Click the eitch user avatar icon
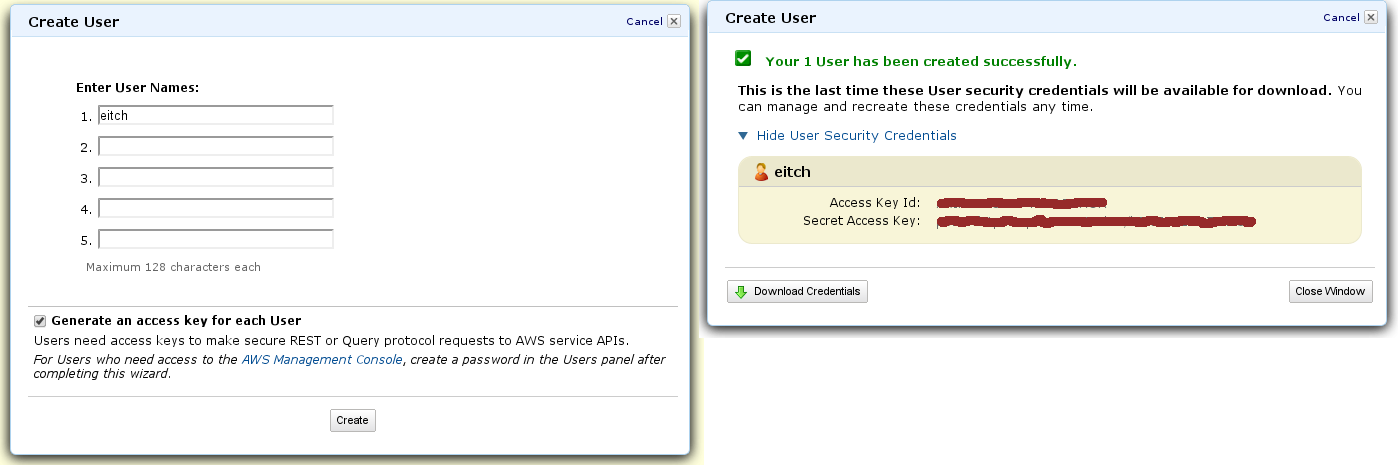Viewport: 1398px width, 471px height. [x=761, y=172]
